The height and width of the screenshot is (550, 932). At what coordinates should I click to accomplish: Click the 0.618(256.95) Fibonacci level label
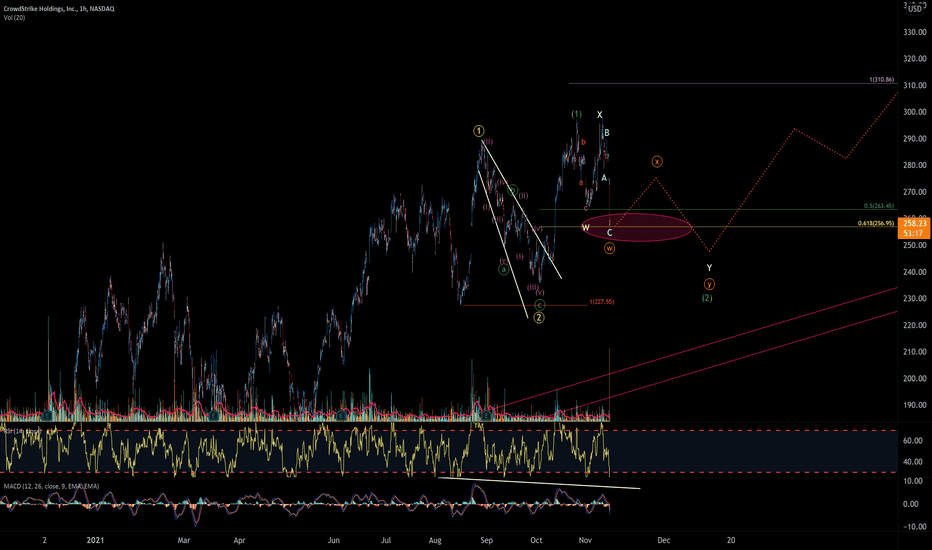click(876, 223)
